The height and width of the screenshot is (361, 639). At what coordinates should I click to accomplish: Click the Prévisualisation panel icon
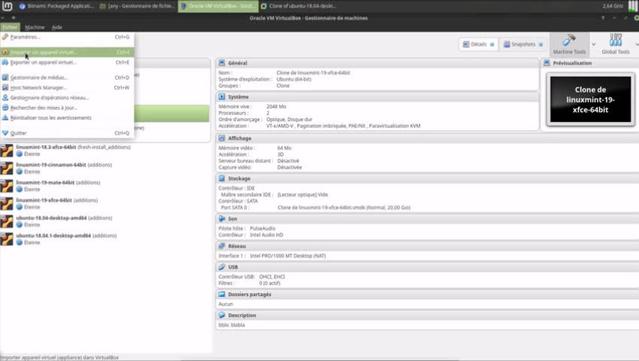coord(547,63)
